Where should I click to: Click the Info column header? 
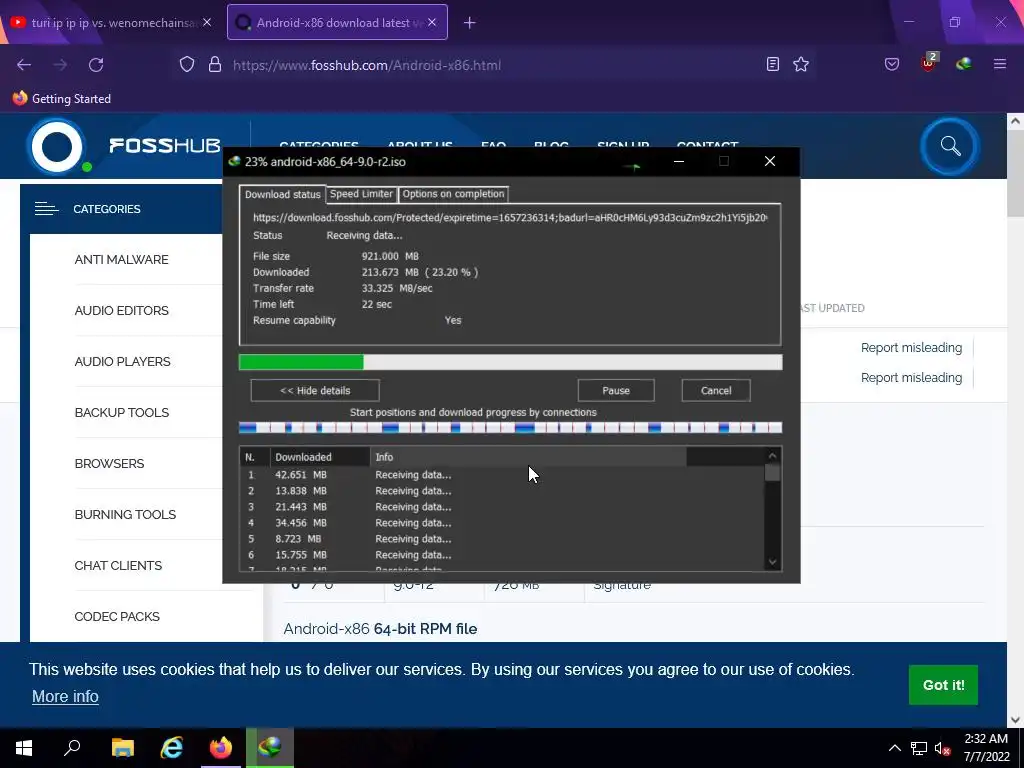[528, 457]
